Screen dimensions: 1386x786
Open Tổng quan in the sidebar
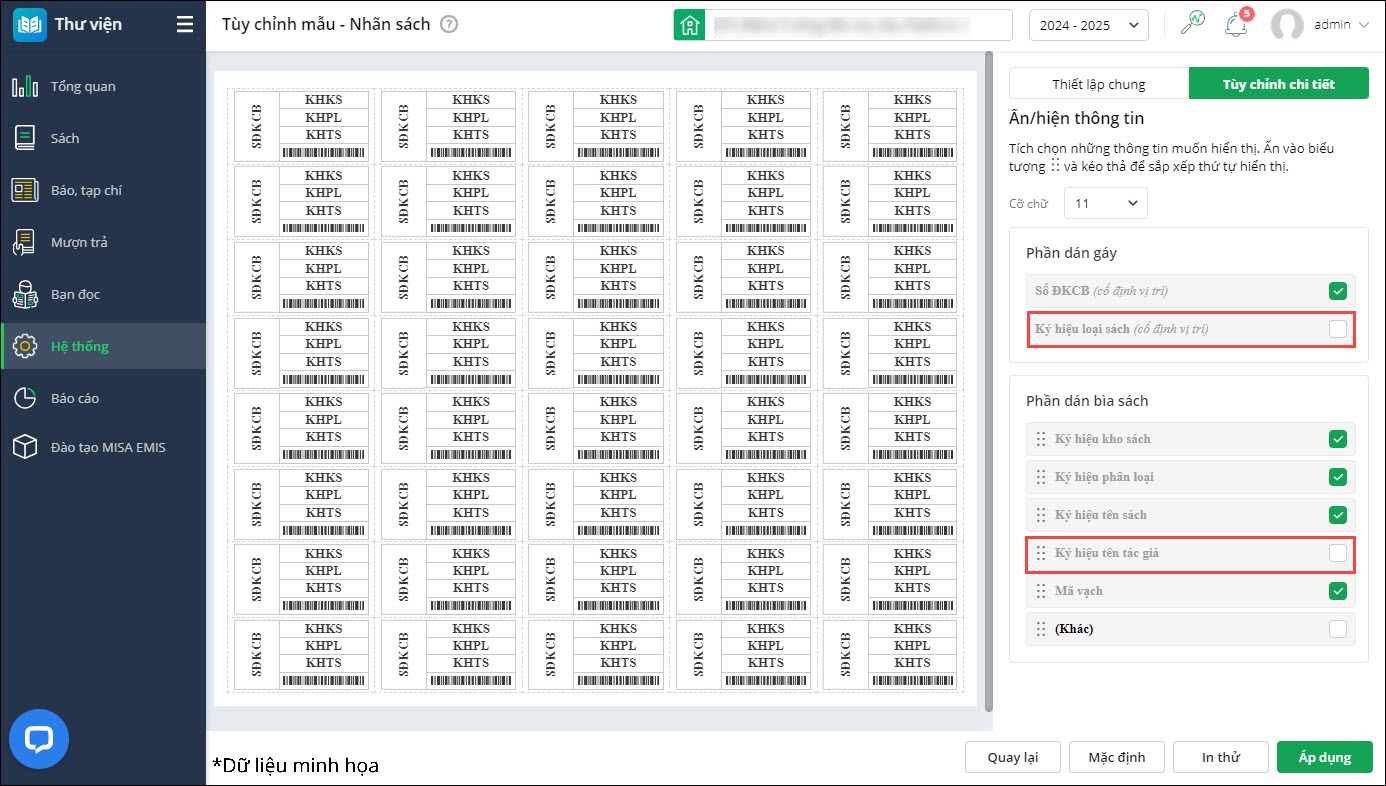pyautogui.click(x=103, y=86)
